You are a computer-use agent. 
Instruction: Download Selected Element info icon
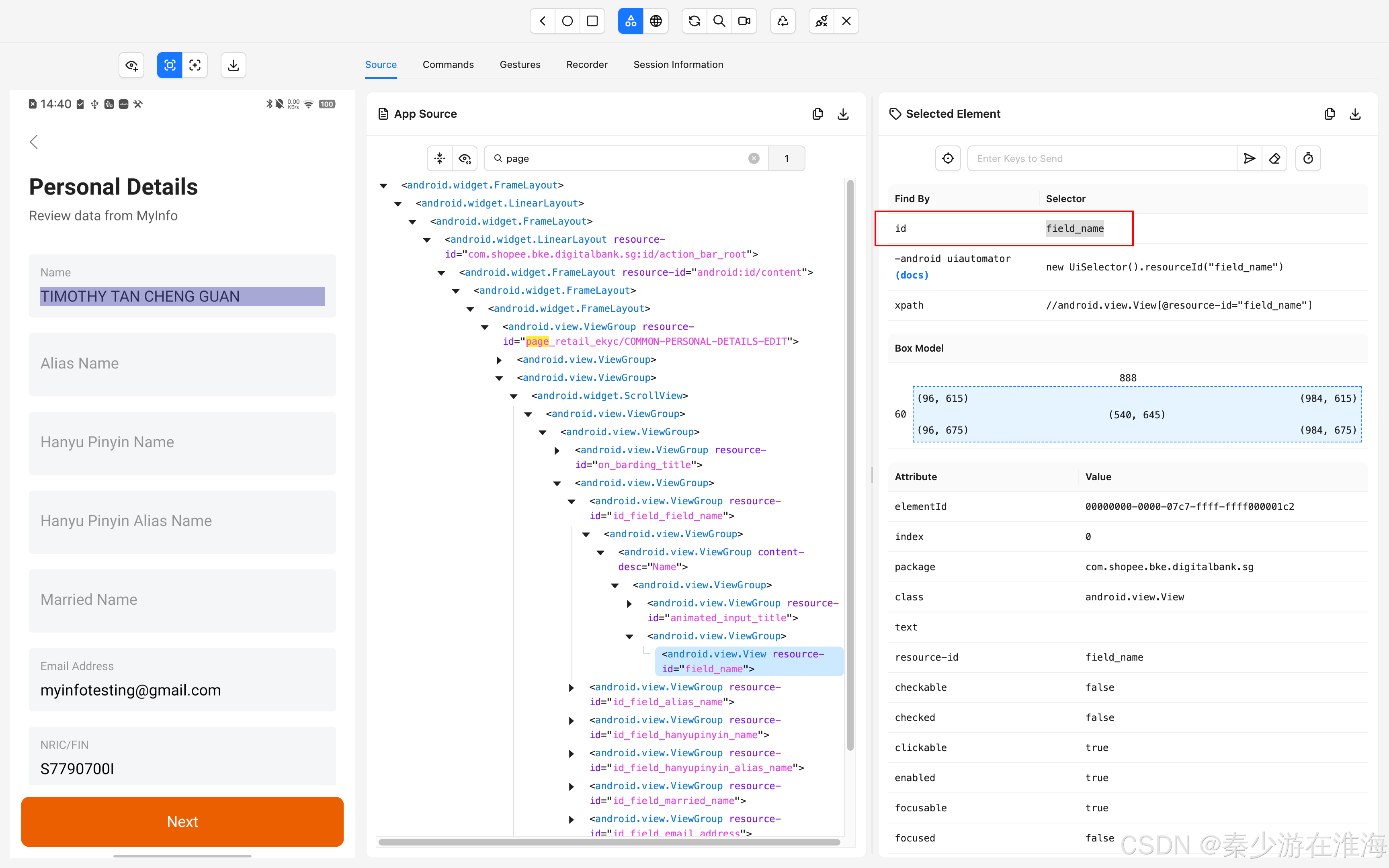pyautogui.click(x=1355, y=114)
